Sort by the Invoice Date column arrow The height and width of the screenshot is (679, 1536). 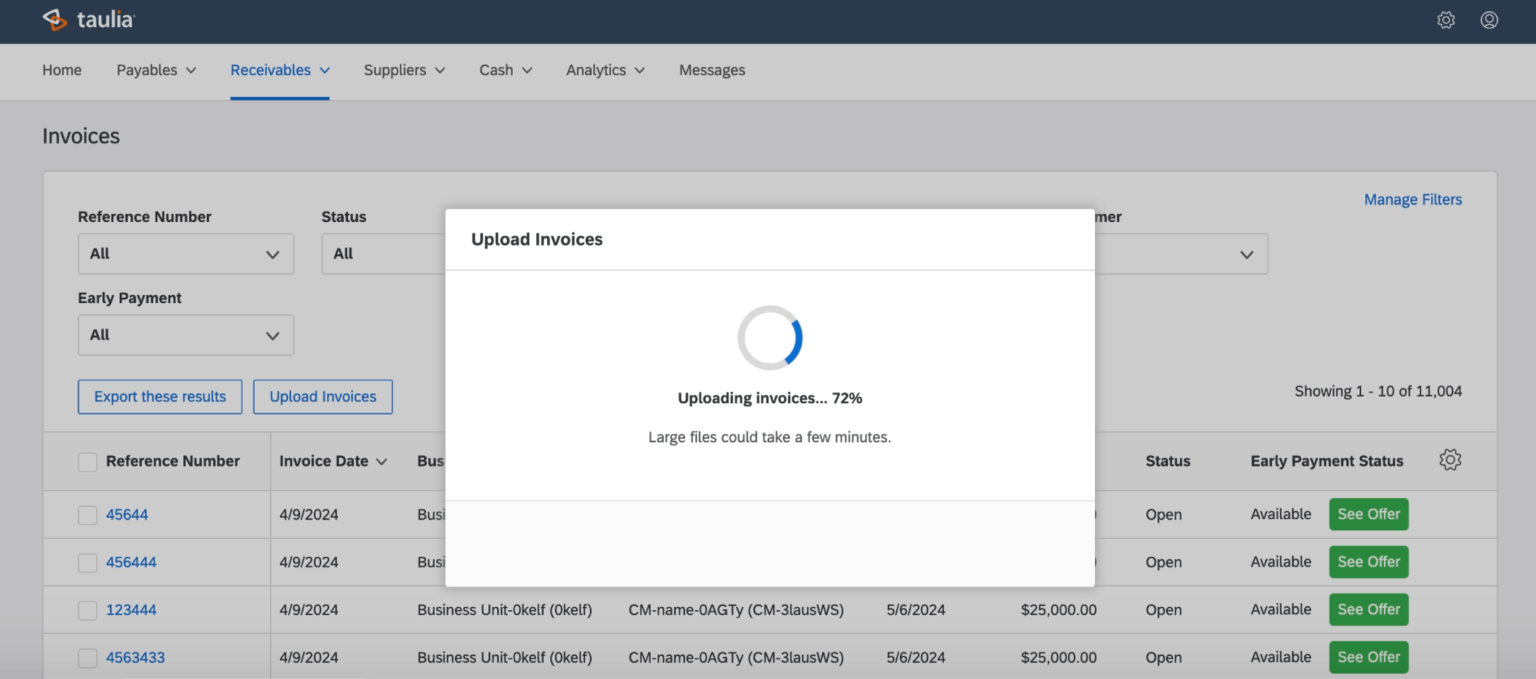381,462
